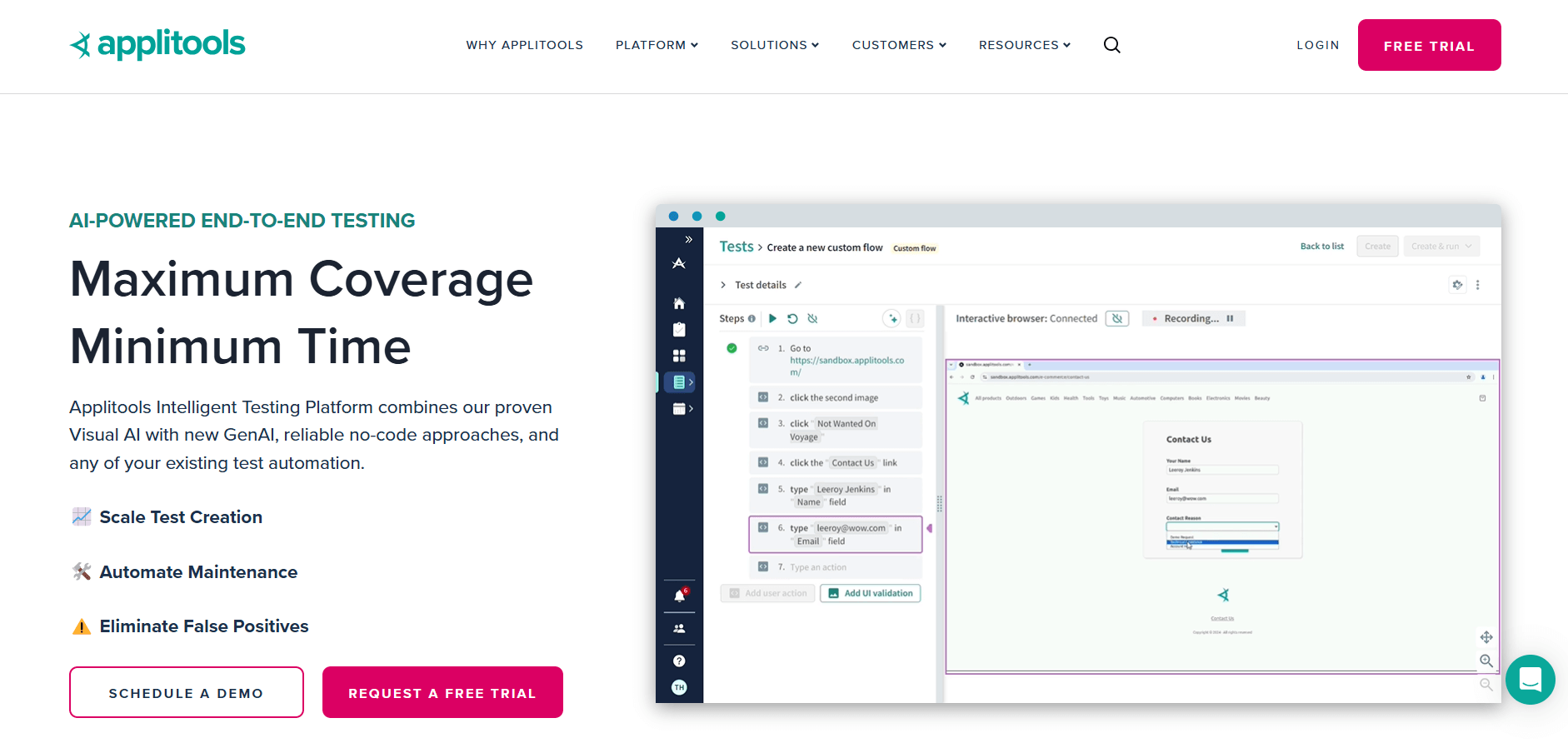Viewport: 1568px width, 748px height.
Task: Go to Why Applitools page
Action: pos(525,45)
